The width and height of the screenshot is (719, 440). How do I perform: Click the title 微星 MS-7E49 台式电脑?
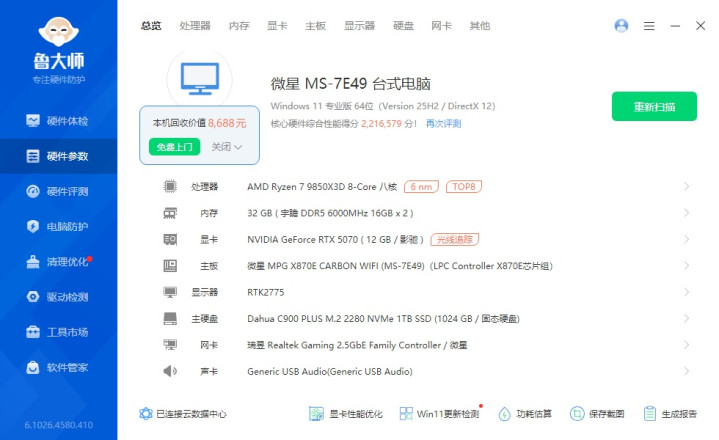351,84
